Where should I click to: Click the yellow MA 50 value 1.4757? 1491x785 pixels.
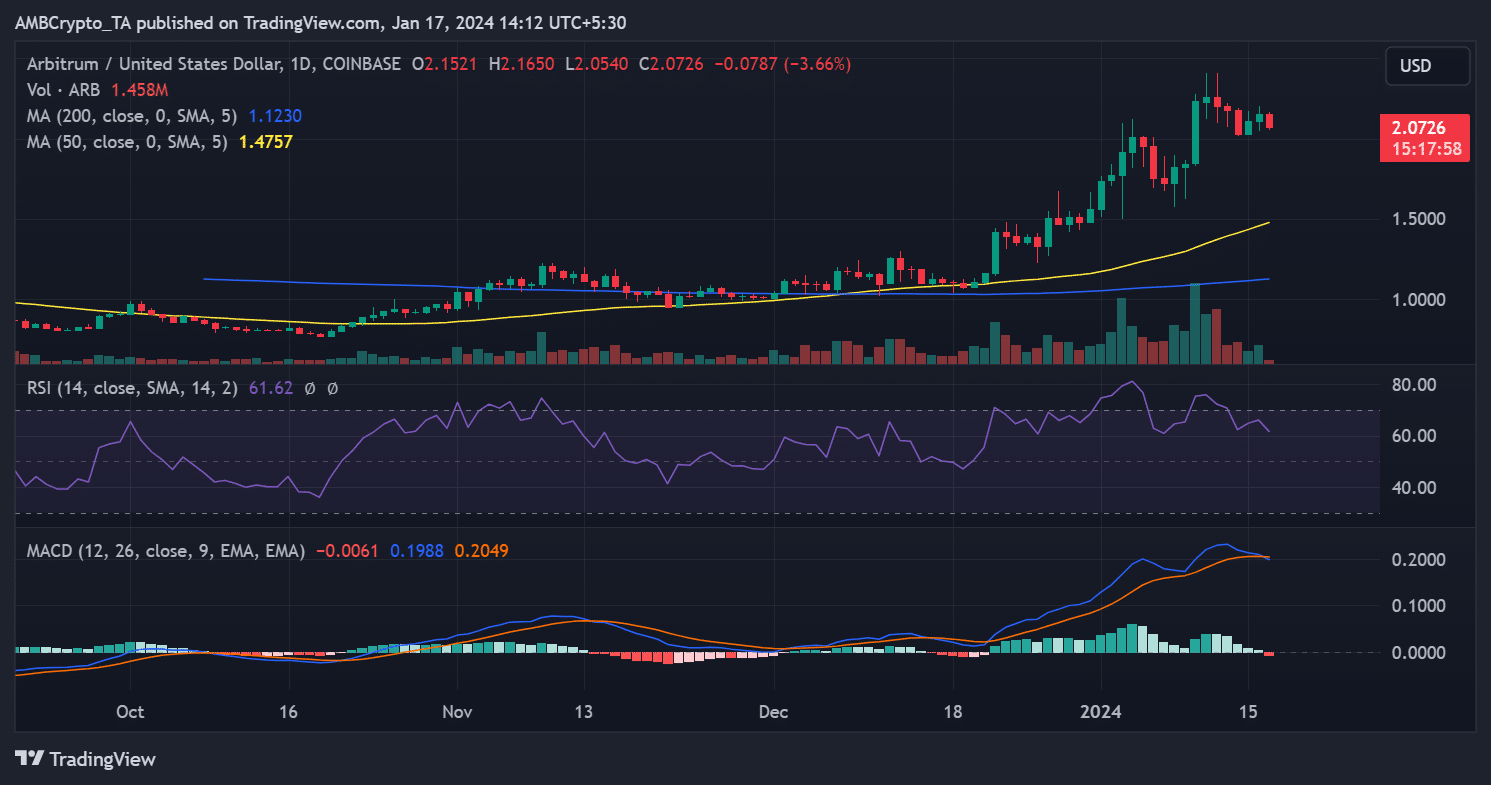pos(265,142)
